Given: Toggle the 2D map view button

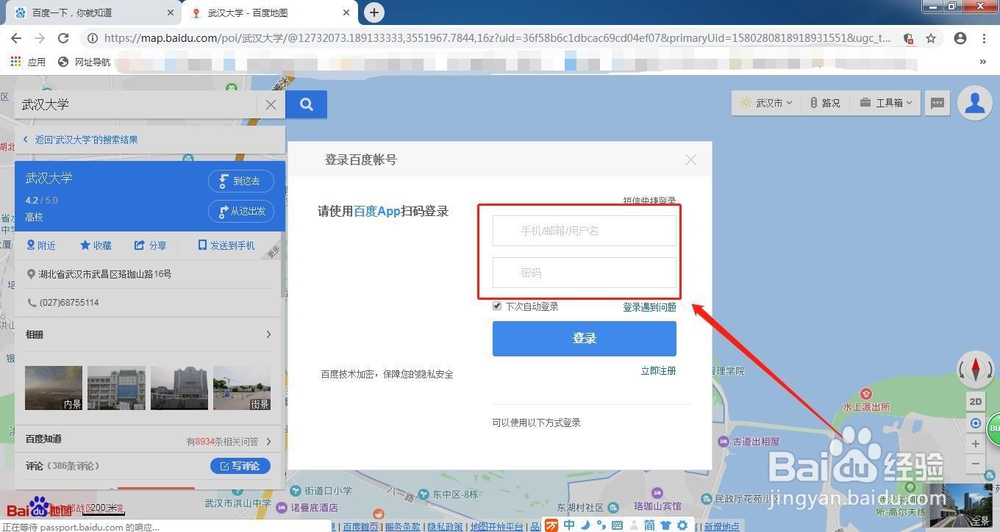Looking at the screenshot, I should click(x=975, y=401).
